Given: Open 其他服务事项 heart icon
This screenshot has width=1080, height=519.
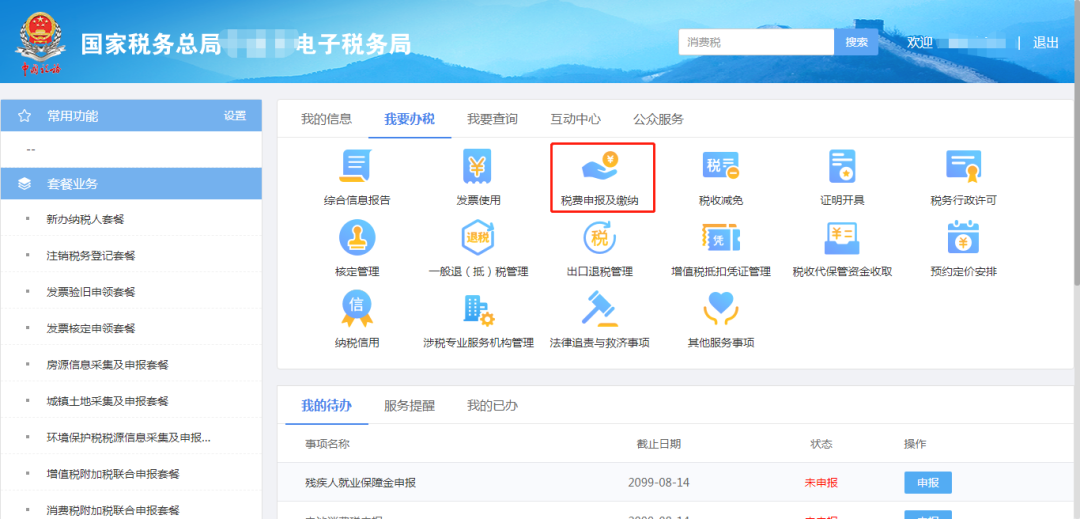Looking at the screenshot, I should click(720, 308).
